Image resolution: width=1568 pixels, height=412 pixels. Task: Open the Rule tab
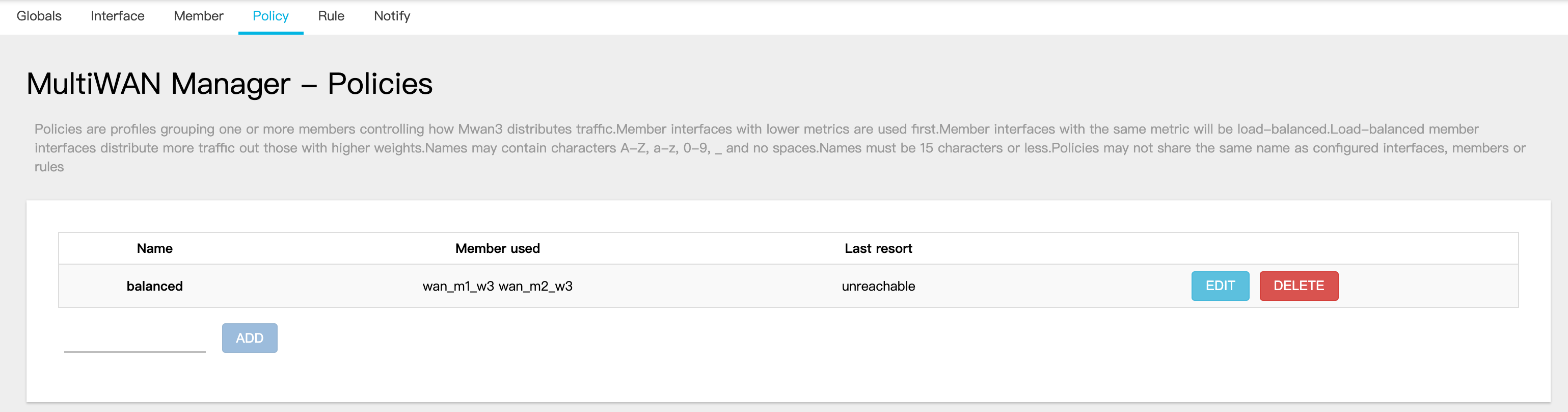click(331, 16)
